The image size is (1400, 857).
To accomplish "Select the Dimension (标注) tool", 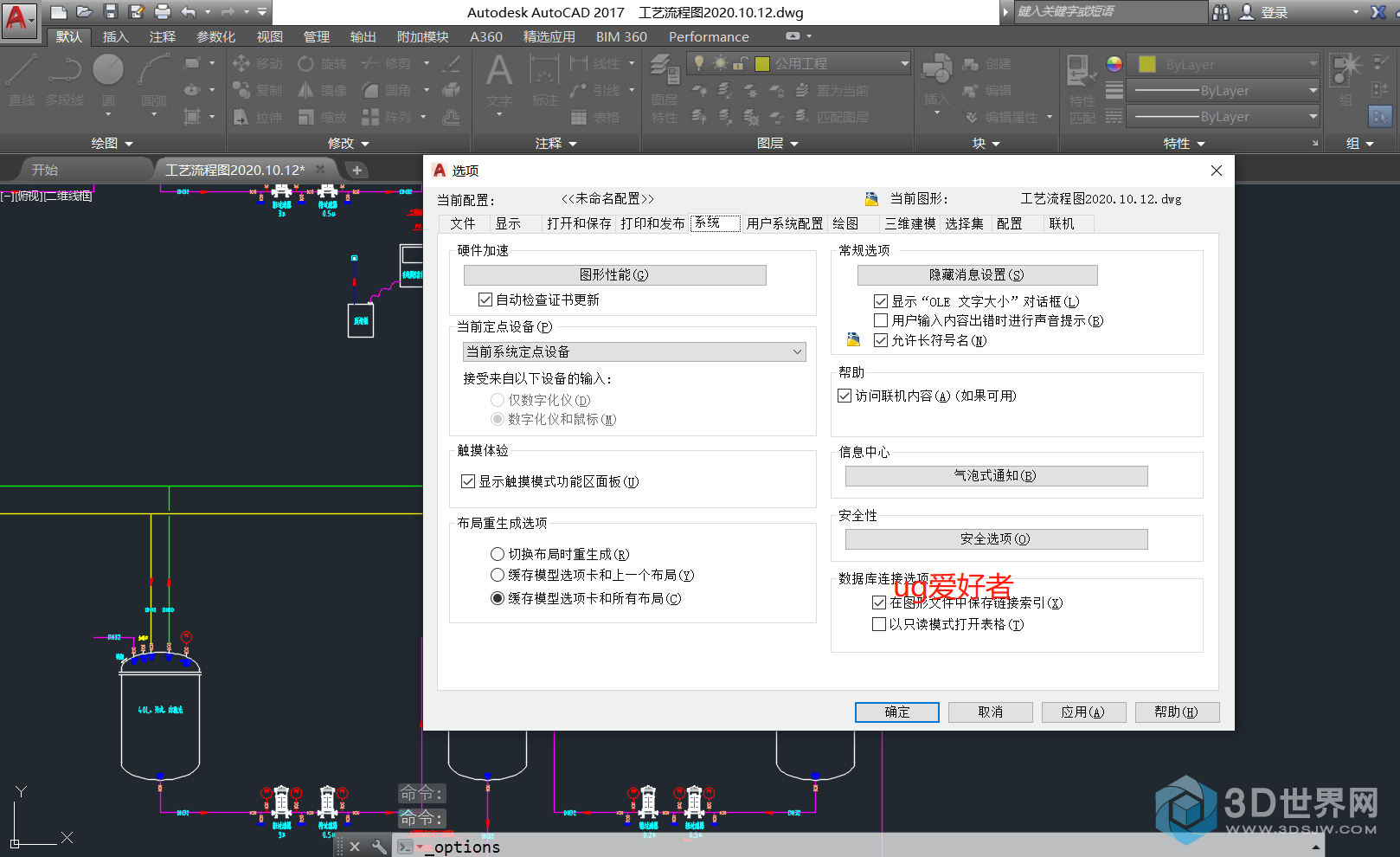I will coord(544,82).
